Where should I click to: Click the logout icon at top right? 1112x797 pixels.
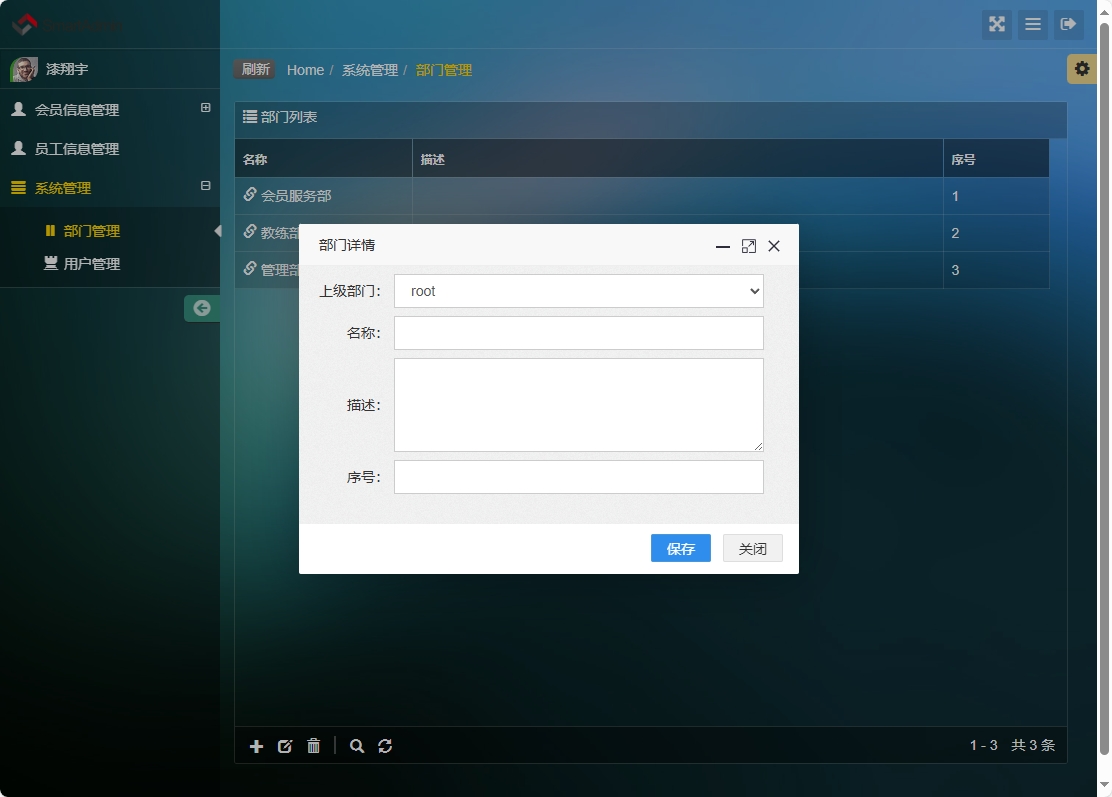point(1069,25)
